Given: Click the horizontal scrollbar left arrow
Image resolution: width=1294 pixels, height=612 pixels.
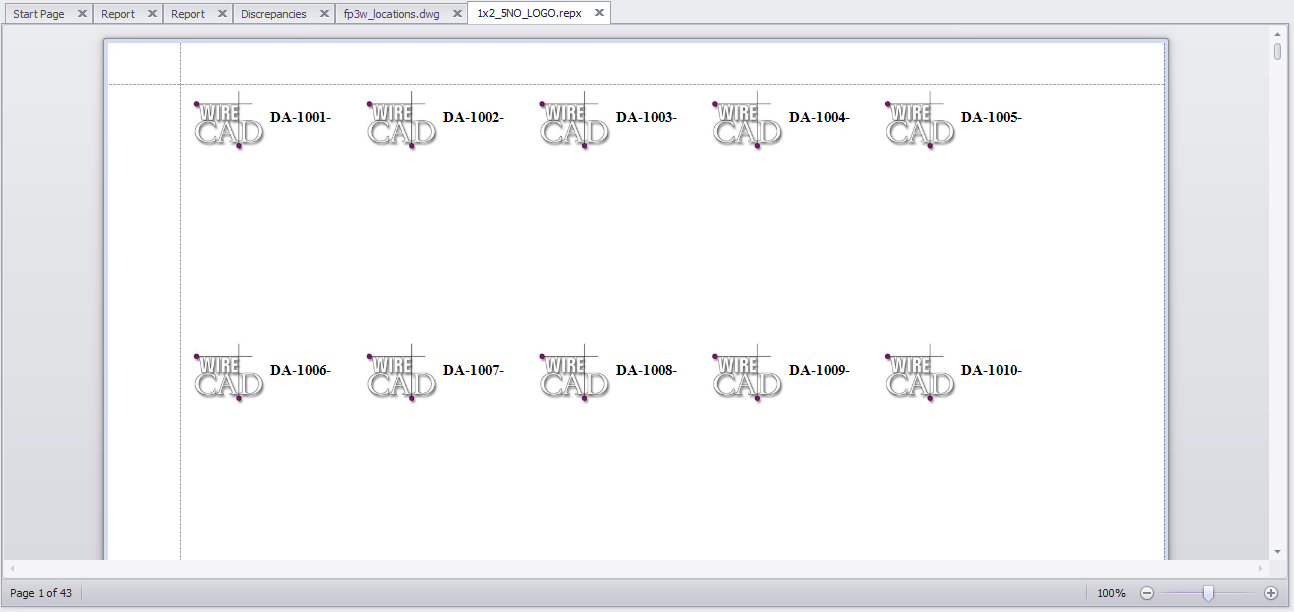Looking at the screenshot, I should (12, 568).
